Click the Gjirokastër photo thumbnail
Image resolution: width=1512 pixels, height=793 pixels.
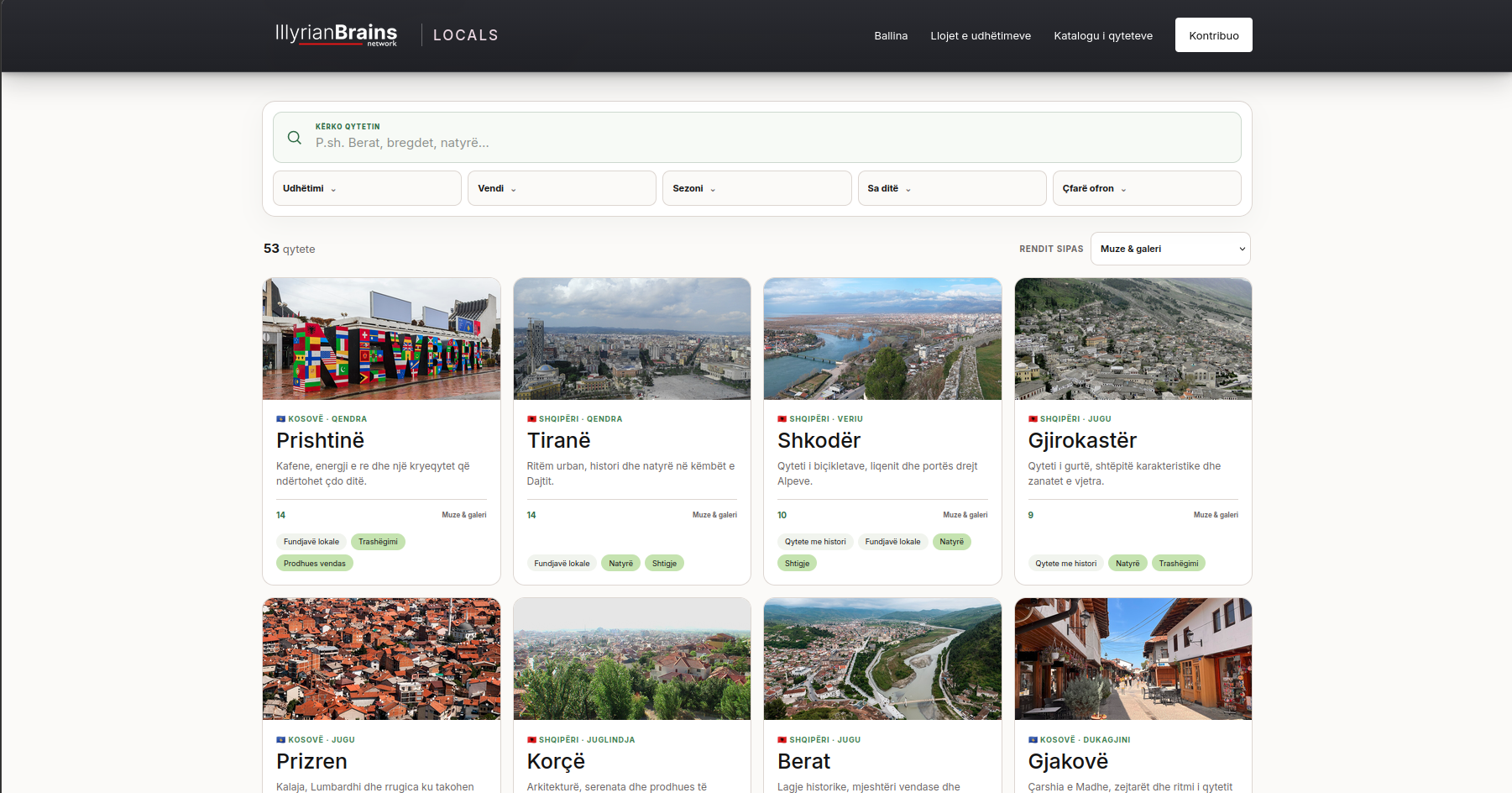click(1133, 339)
